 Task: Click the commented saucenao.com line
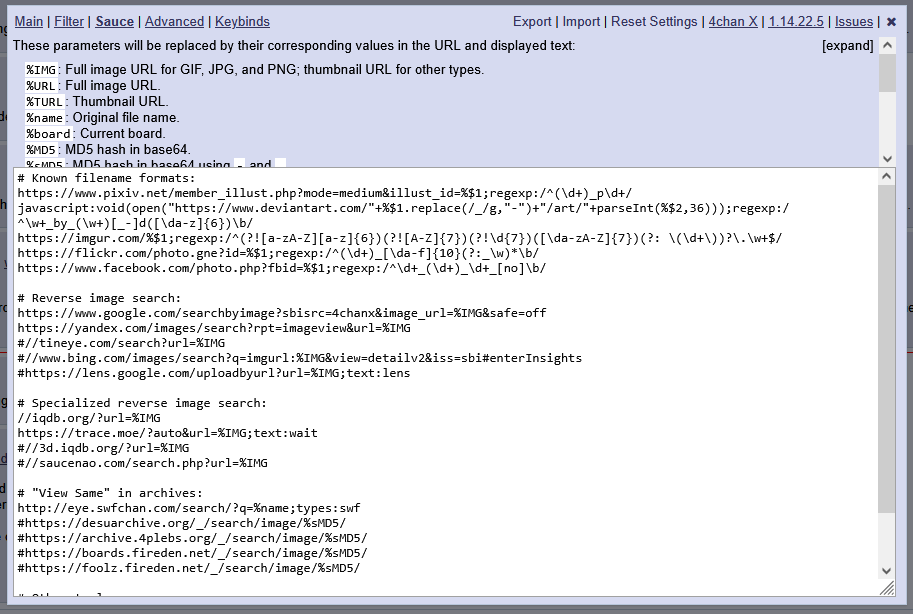[x=143, y=463]
